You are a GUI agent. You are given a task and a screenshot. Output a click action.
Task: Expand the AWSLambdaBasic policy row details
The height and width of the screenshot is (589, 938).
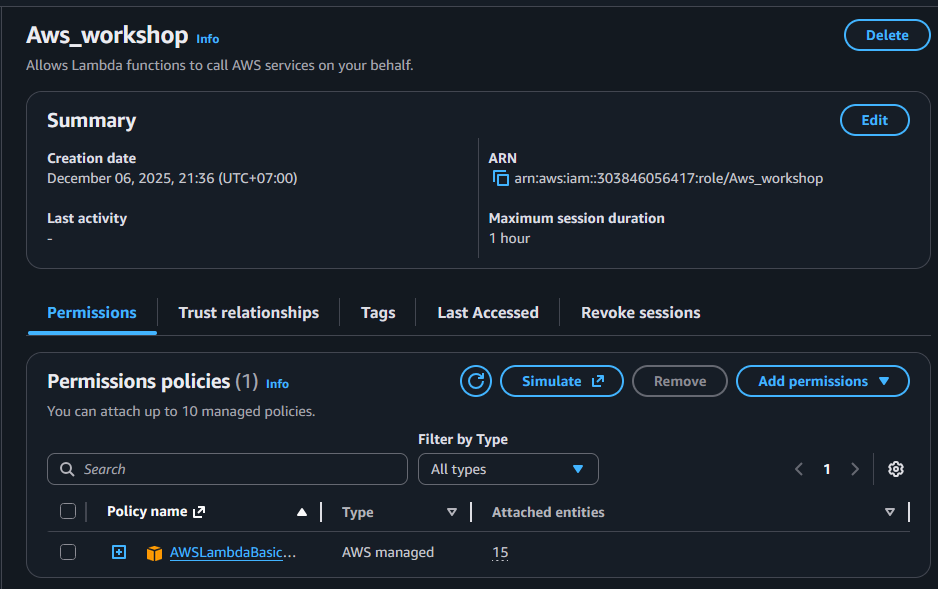coord(119,552)
